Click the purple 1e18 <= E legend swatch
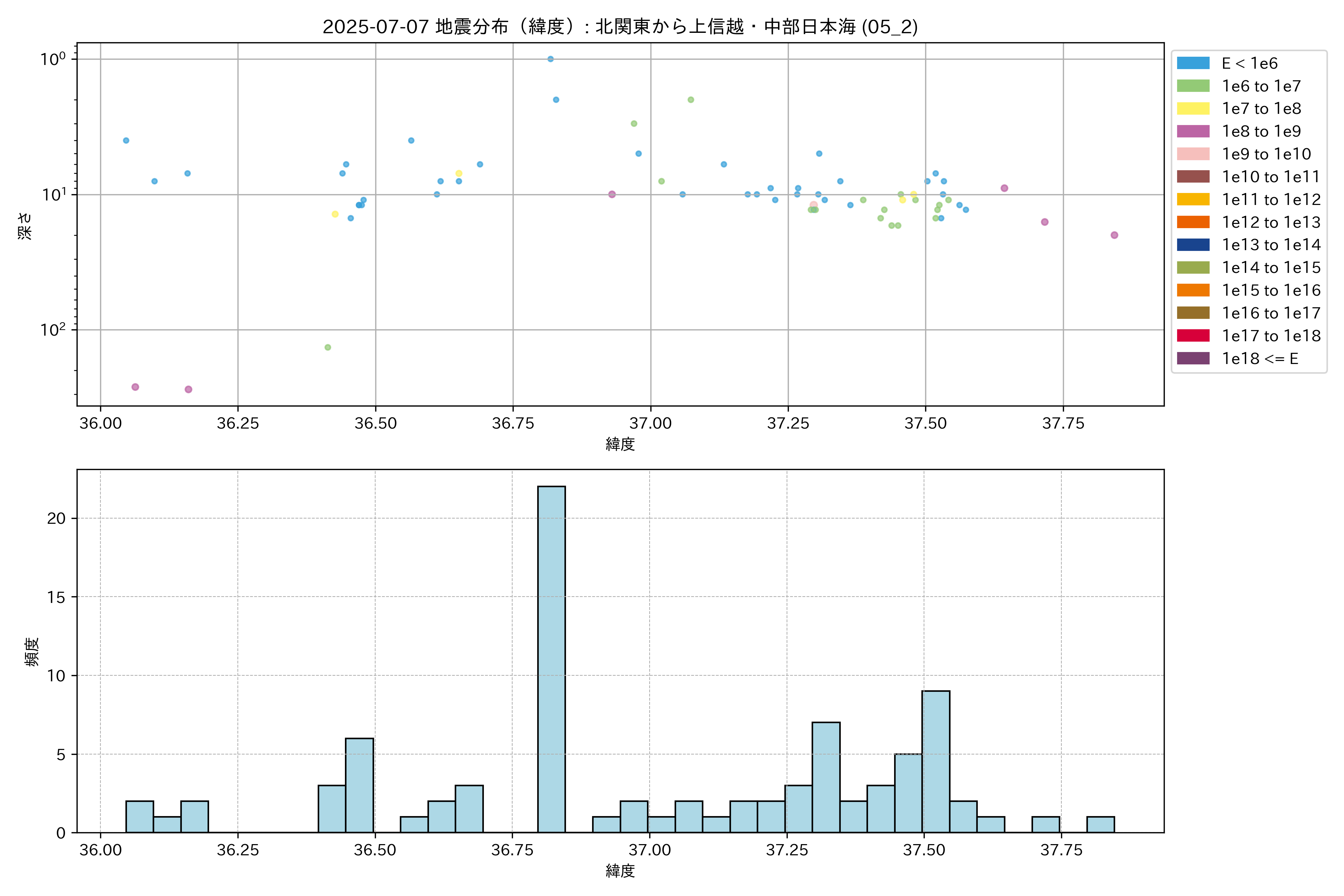 1192,358
